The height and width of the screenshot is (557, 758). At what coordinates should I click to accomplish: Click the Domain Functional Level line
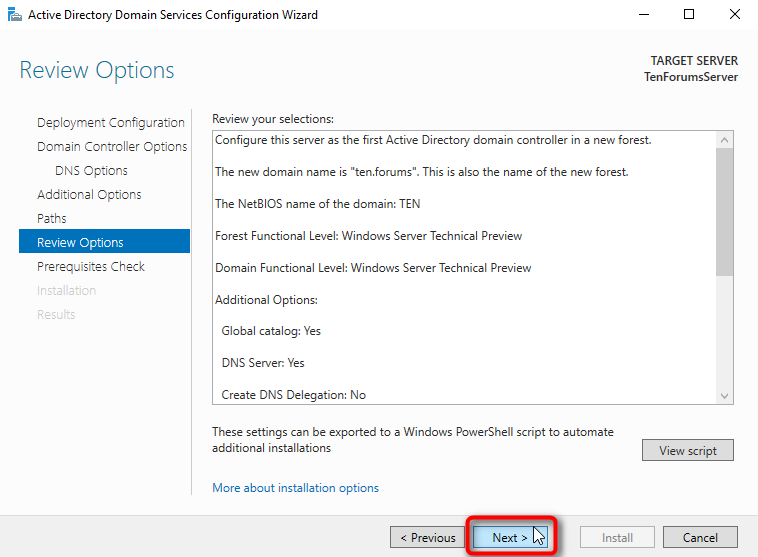coord(373,268)
